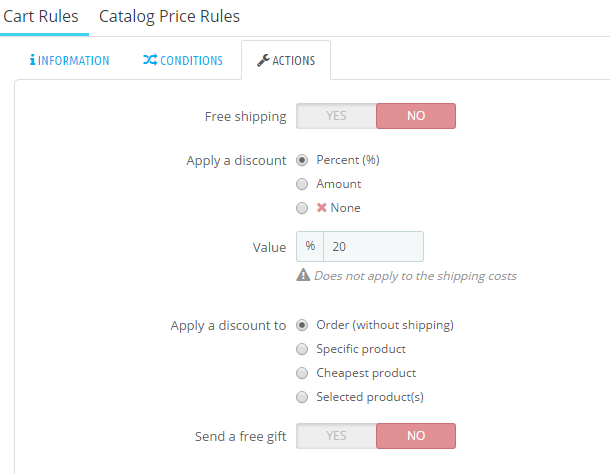This screenshot has height=474, width=610.
Task: Click the warning triangle icon below Value
Action: (x=303, y=275)
